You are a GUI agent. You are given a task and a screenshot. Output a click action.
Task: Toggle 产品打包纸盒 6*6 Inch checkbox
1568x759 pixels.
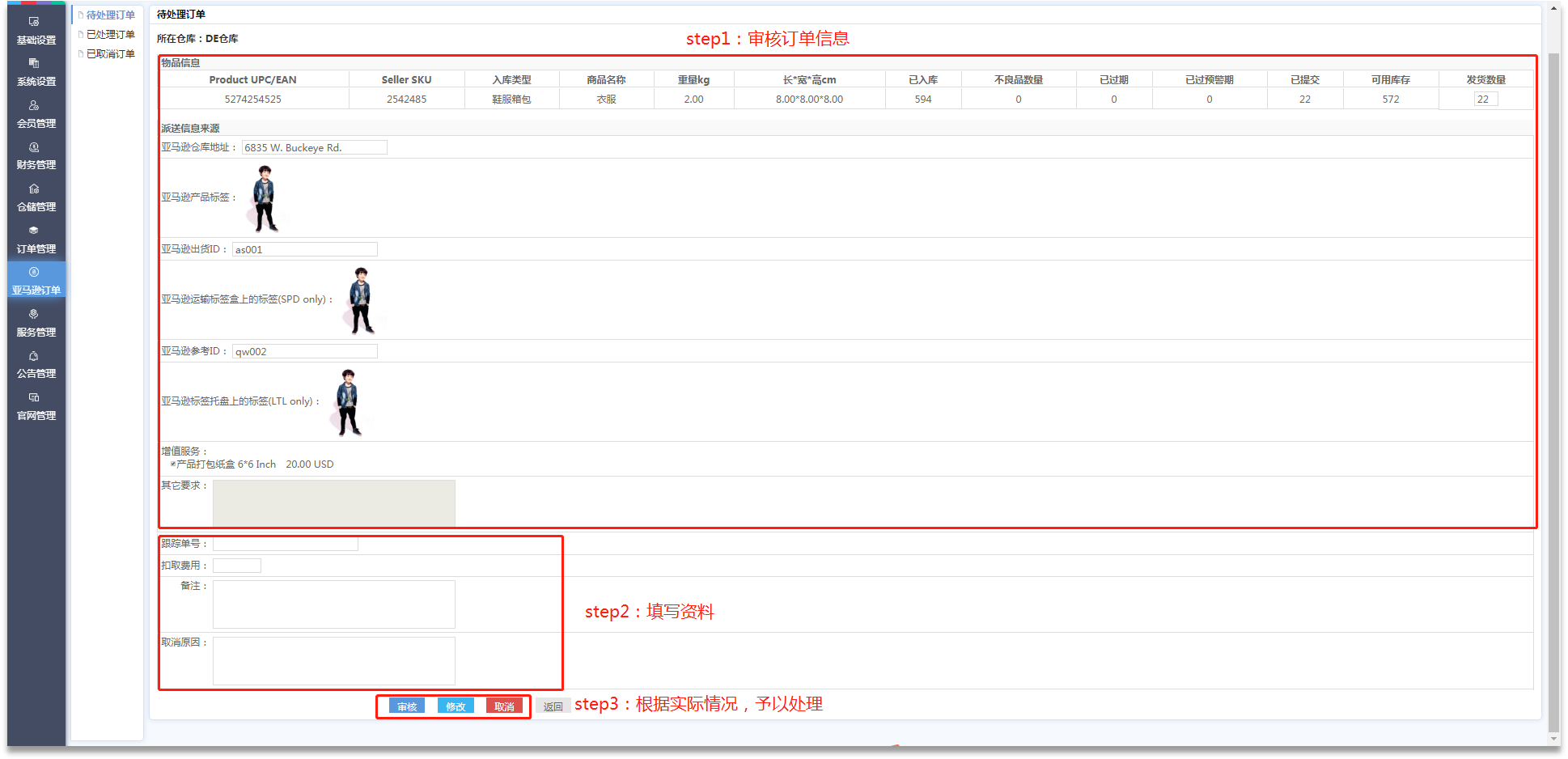tap(173, 464)
